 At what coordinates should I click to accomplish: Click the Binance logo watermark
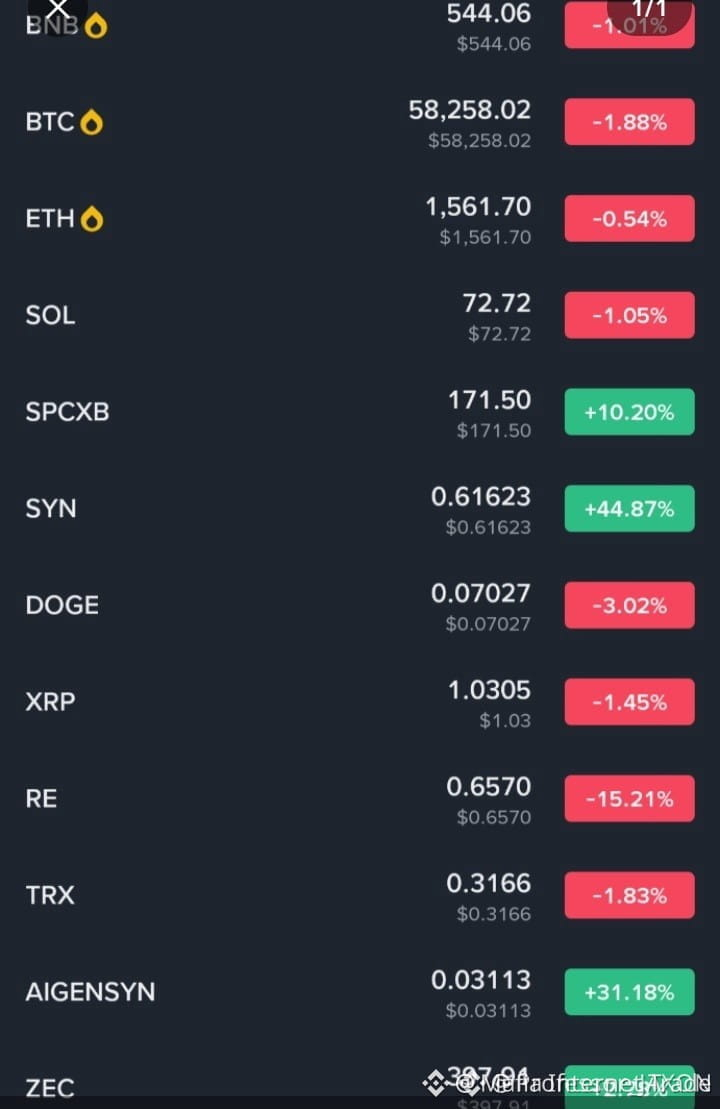pyautogui.click(x=434, y=1082)
